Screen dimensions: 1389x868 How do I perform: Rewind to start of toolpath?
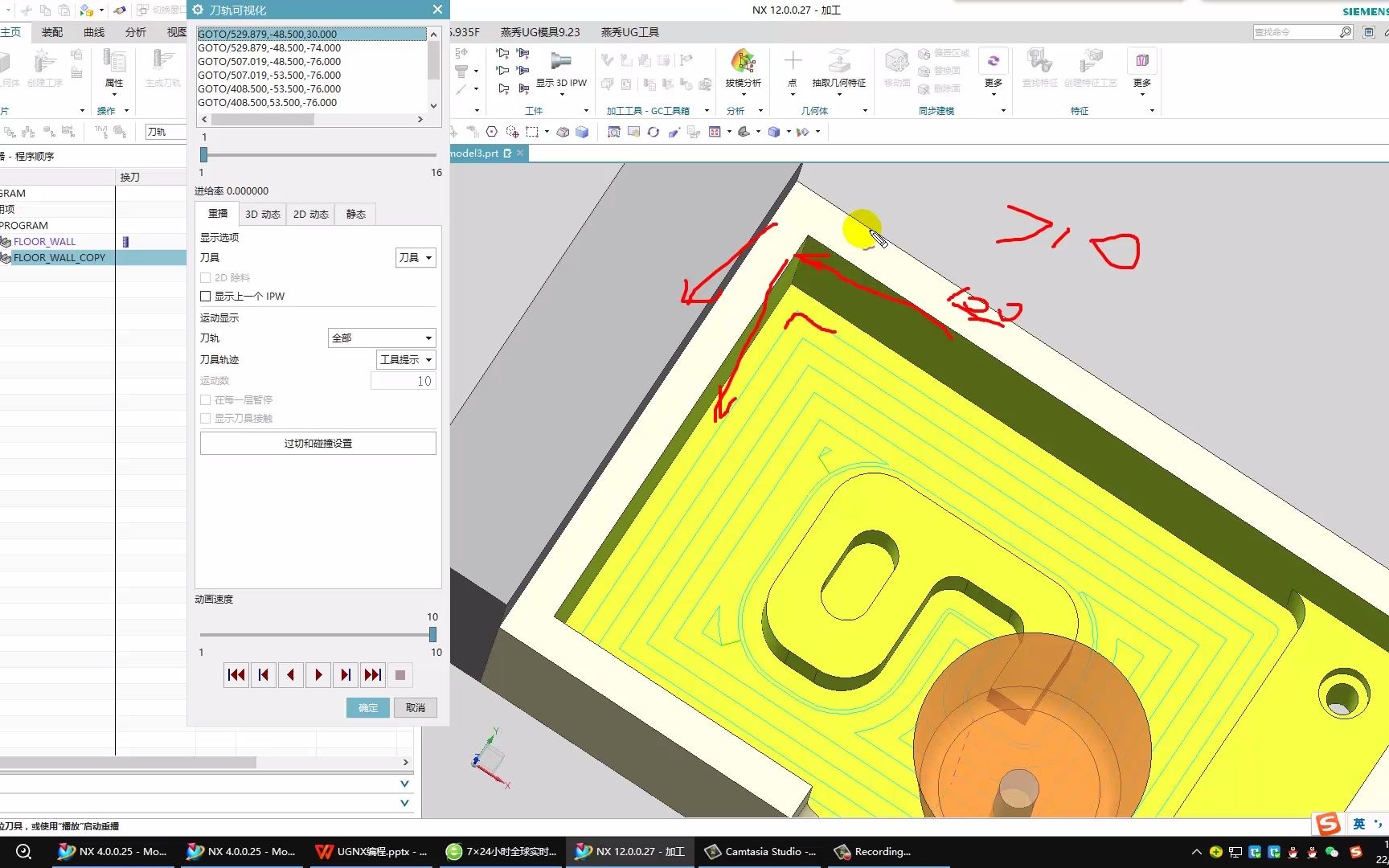[236, 675]
